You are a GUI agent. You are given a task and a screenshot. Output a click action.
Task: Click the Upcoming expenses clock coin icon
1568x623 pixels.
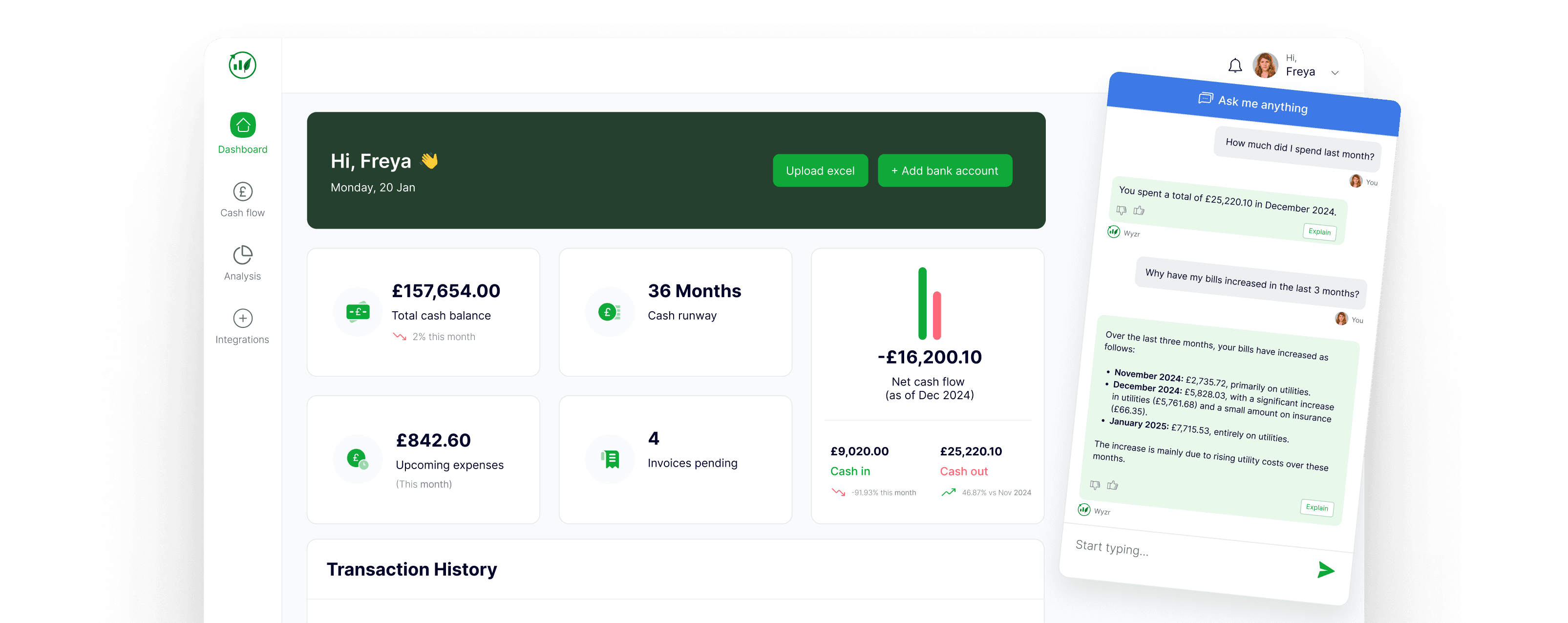click(358, 459)
